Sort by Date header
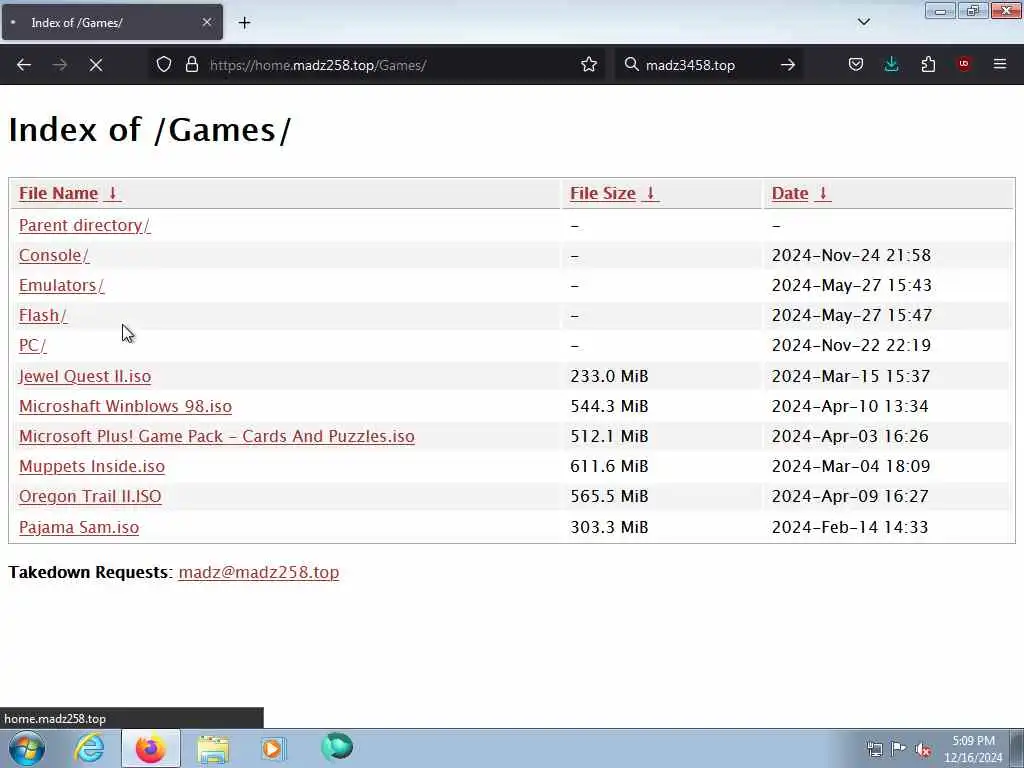 801,193
